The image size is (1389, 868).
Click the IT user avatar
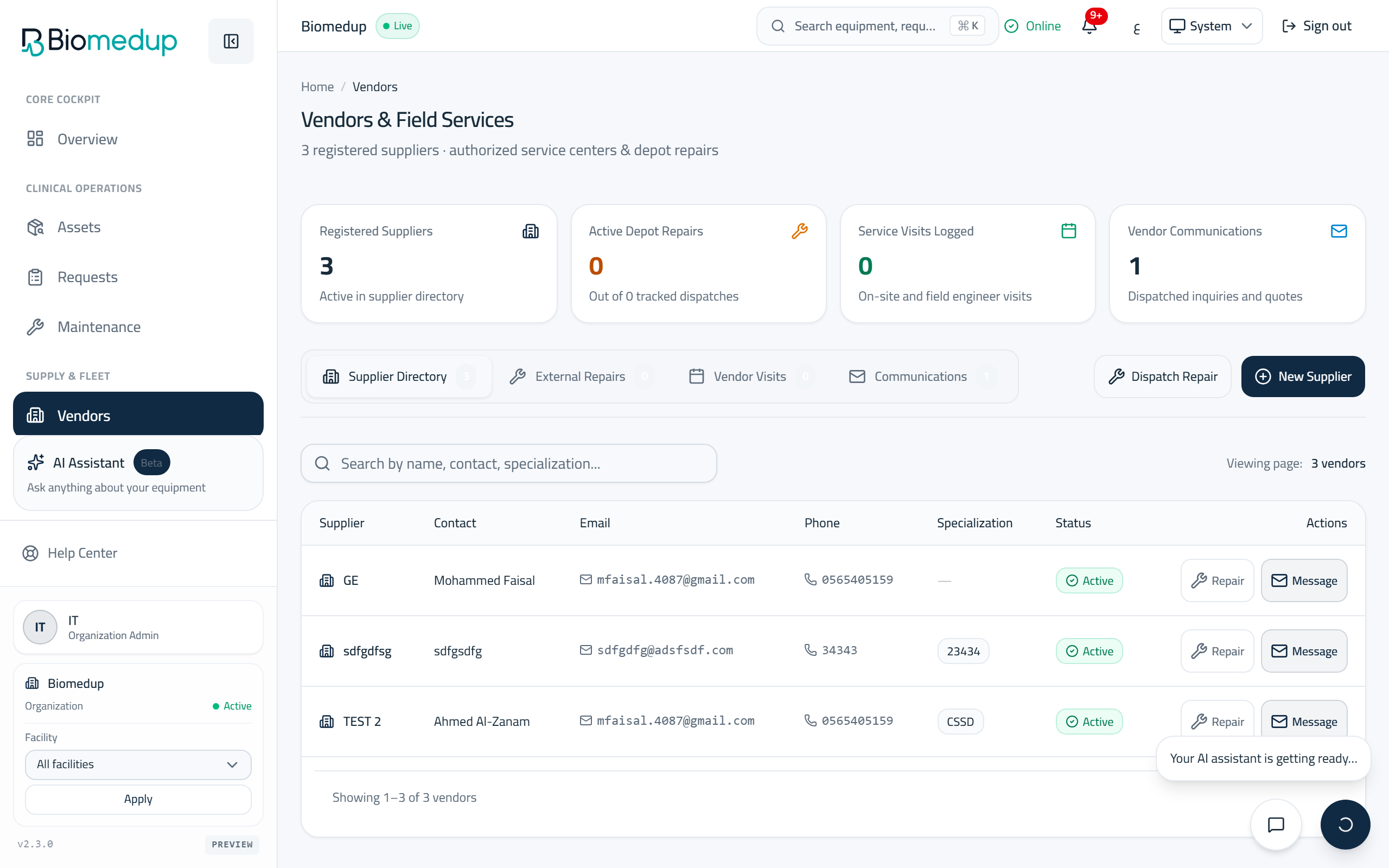[x=40, y=627]
